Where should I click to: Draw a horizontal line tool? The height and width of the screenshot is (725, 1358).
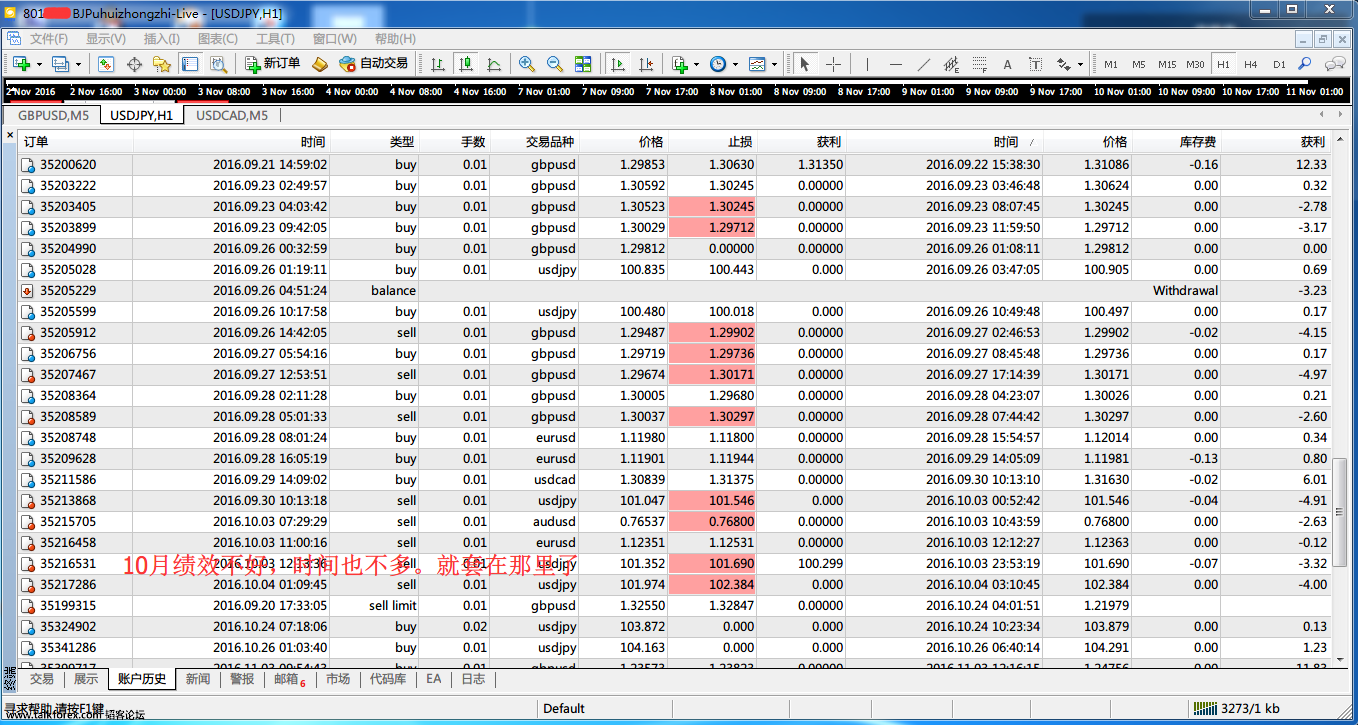[895, 64]
